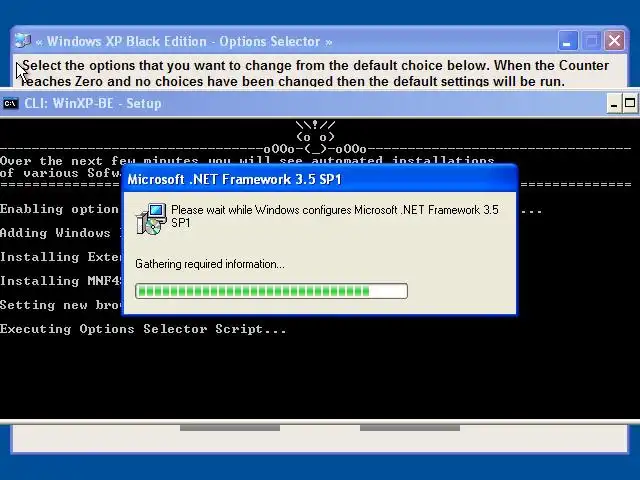Click the Windows XP Black Edition Options Selector title
The height and width of the screenshot is (480, 640).
coord(184,41)
